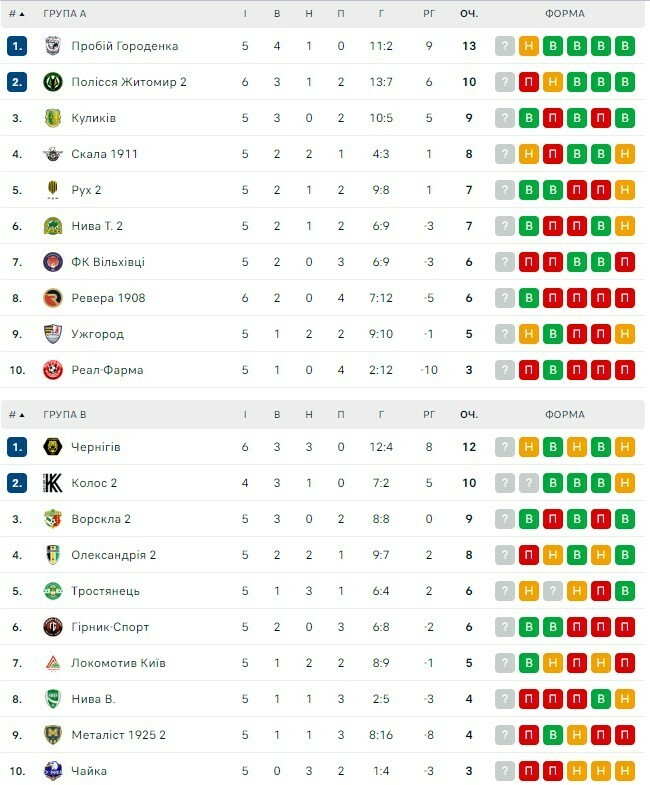Viewport: 650px width, 785px height.
Task: Click the Полісся Житомир 2 team crest
Action: tap(53, 82)
